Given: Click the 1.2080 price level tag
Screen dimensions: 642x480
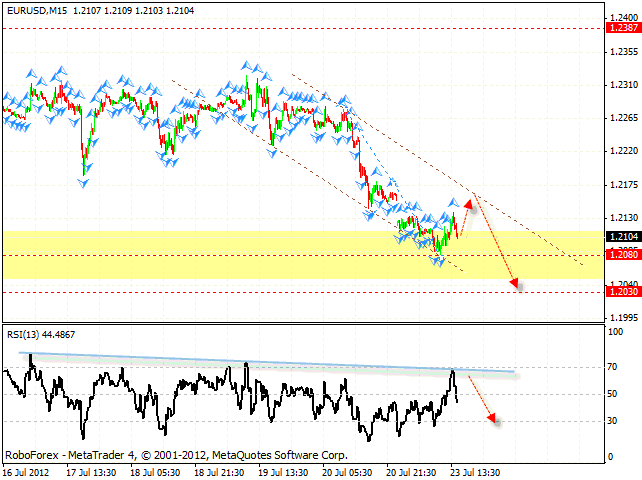Looking at the screenshot, I should tap(622, 256).
